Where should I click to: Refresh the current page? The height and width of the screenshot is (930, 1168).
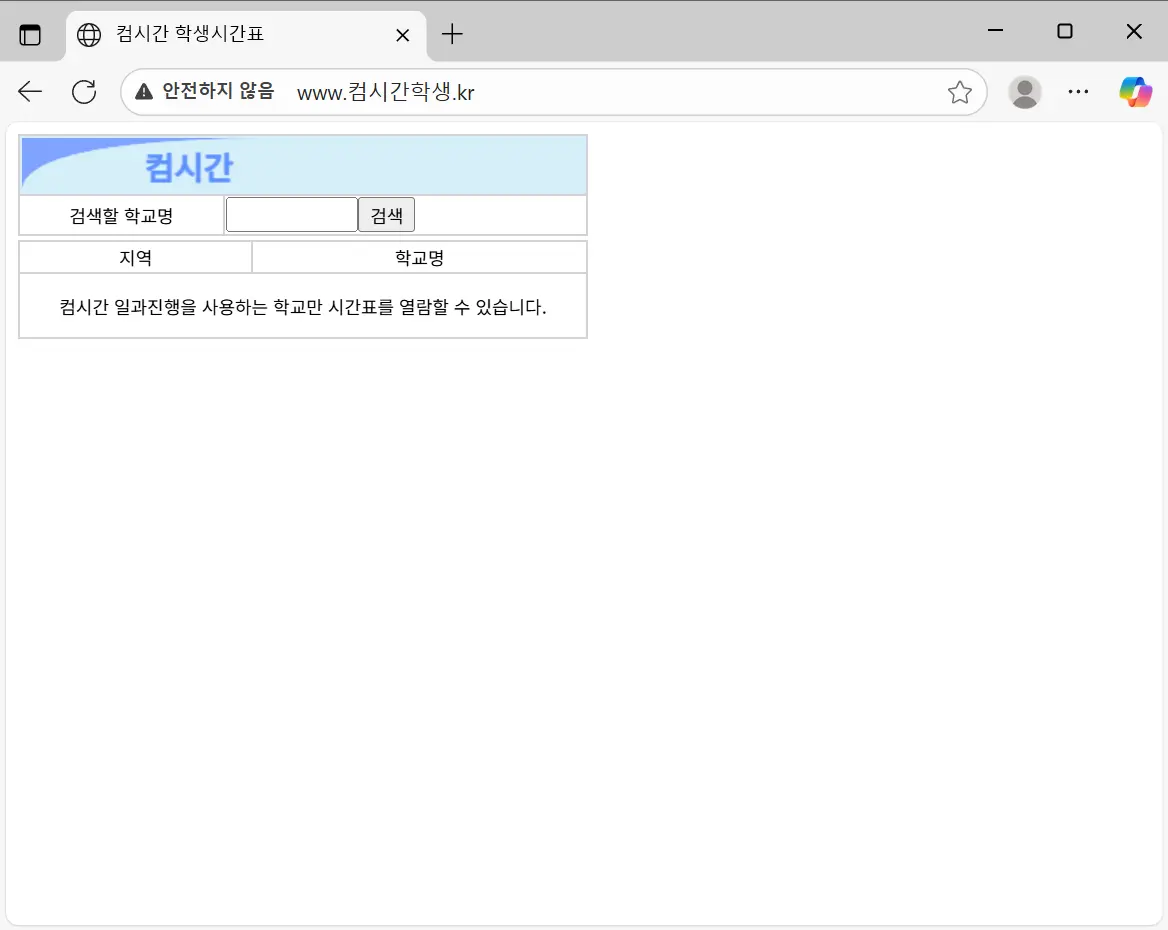(x=84, y=91)
